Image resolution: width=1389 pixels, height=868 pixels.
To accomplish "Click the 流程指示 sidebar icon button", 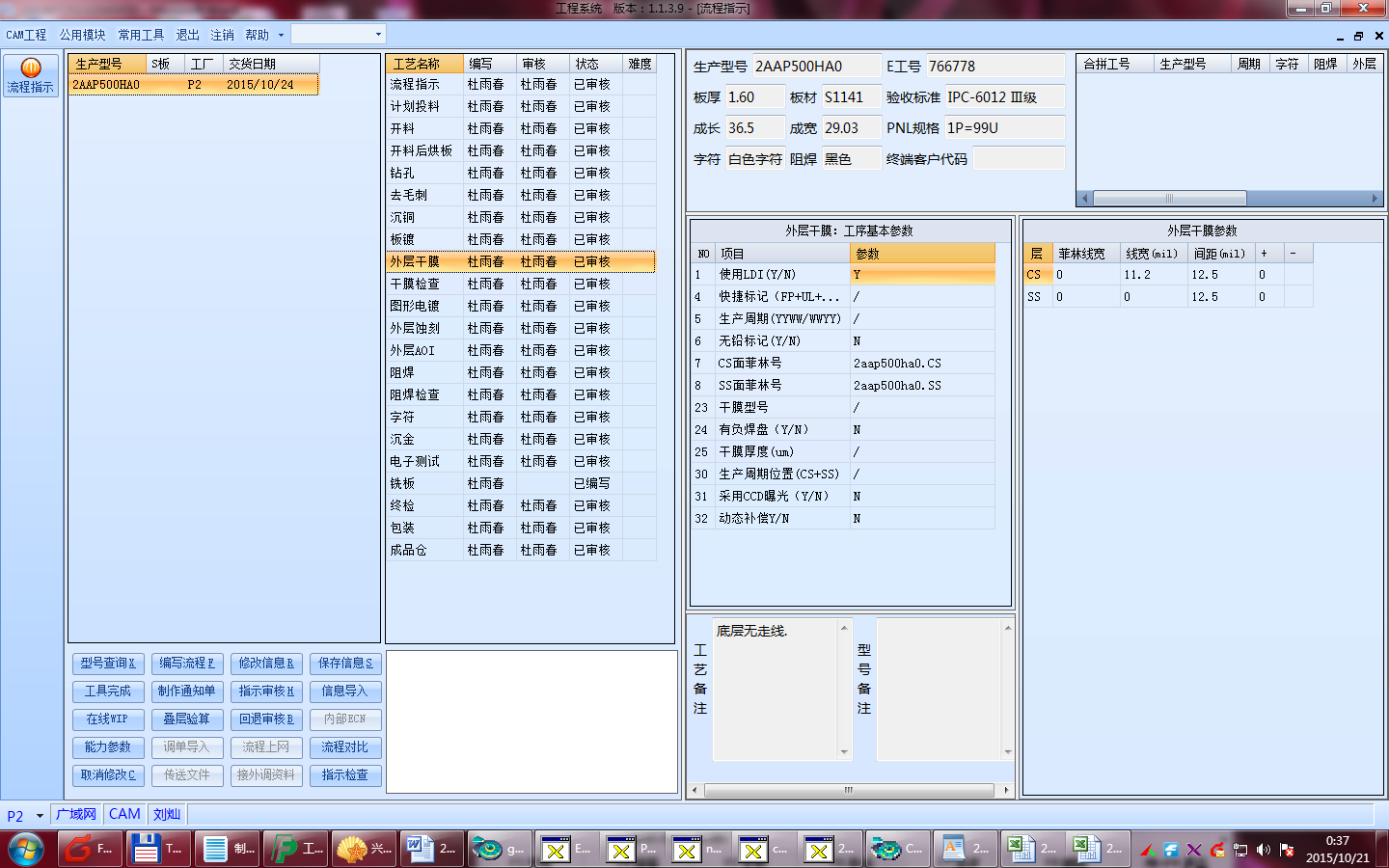I will click(31, 75).
